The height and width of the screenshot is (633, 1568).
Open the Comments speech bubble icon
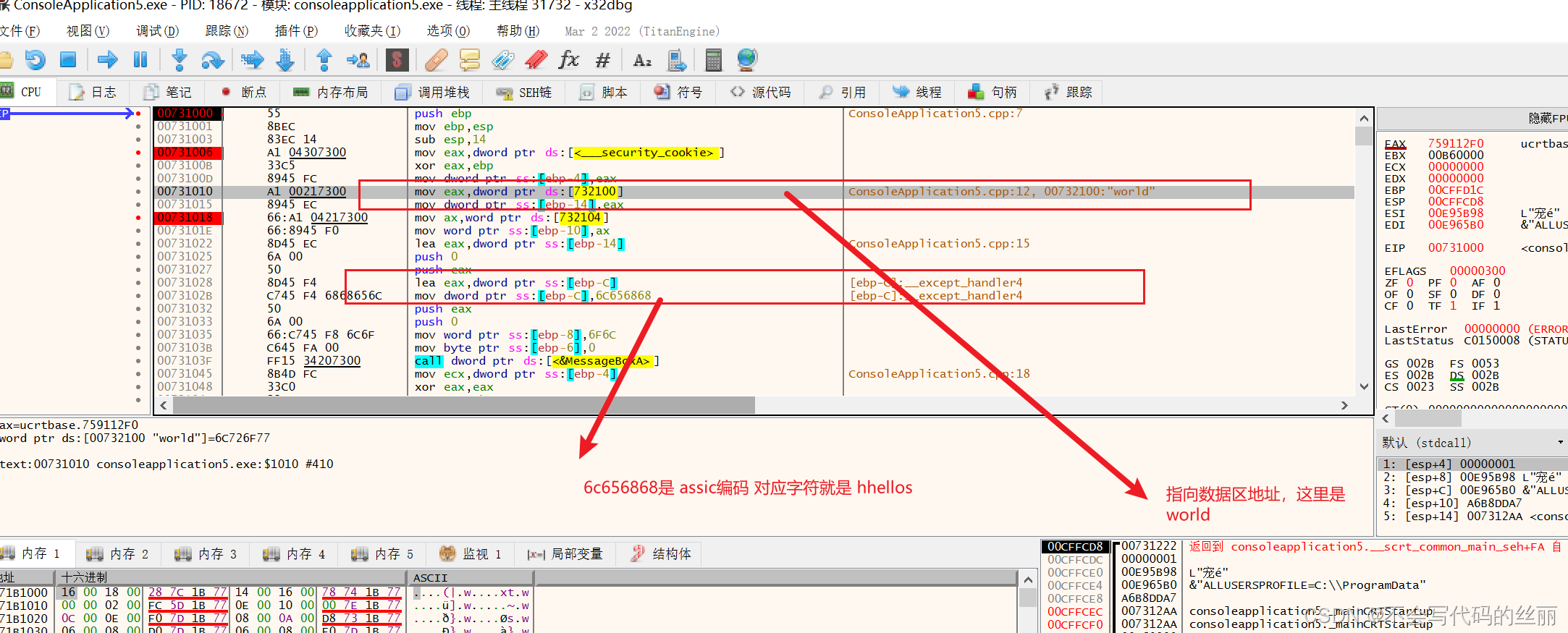point(469,60)
